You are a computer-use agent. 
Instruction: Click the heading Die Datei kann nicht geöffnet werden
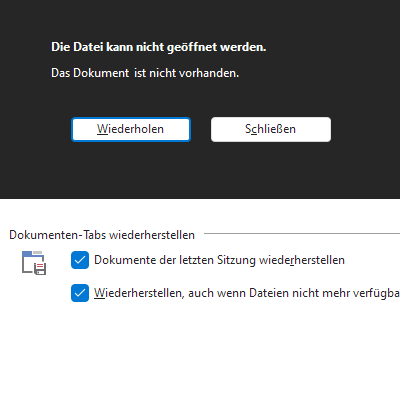(x=159, y=47)
